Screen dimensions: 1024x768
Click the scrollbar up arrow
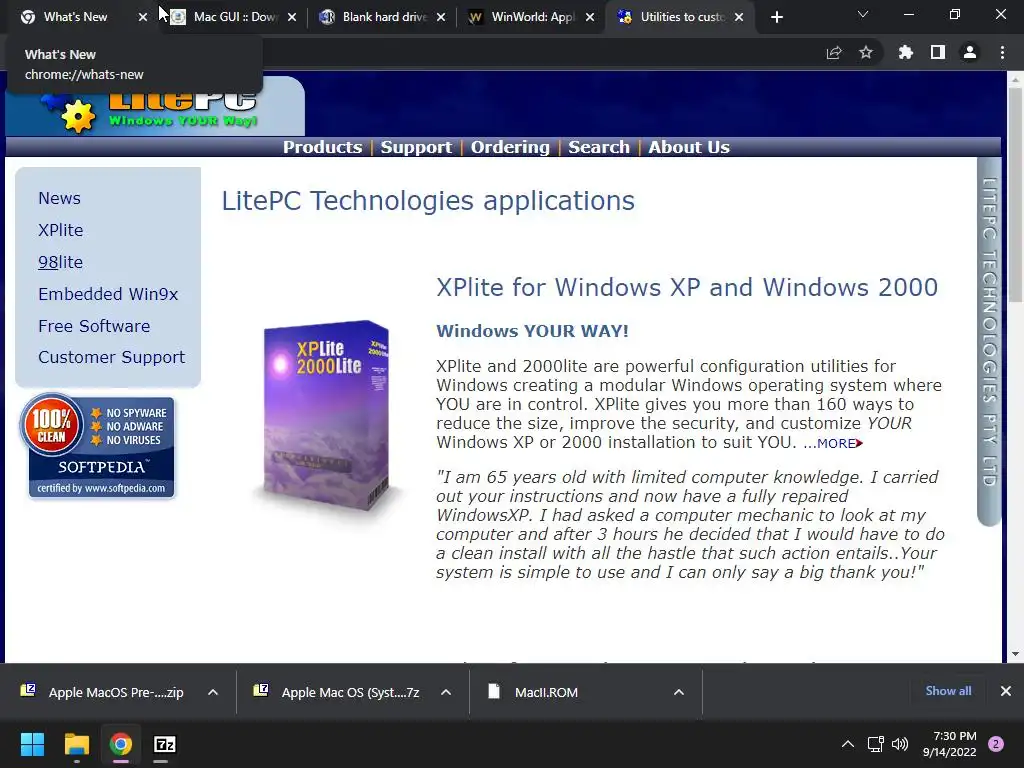(x=1015, y=80)
